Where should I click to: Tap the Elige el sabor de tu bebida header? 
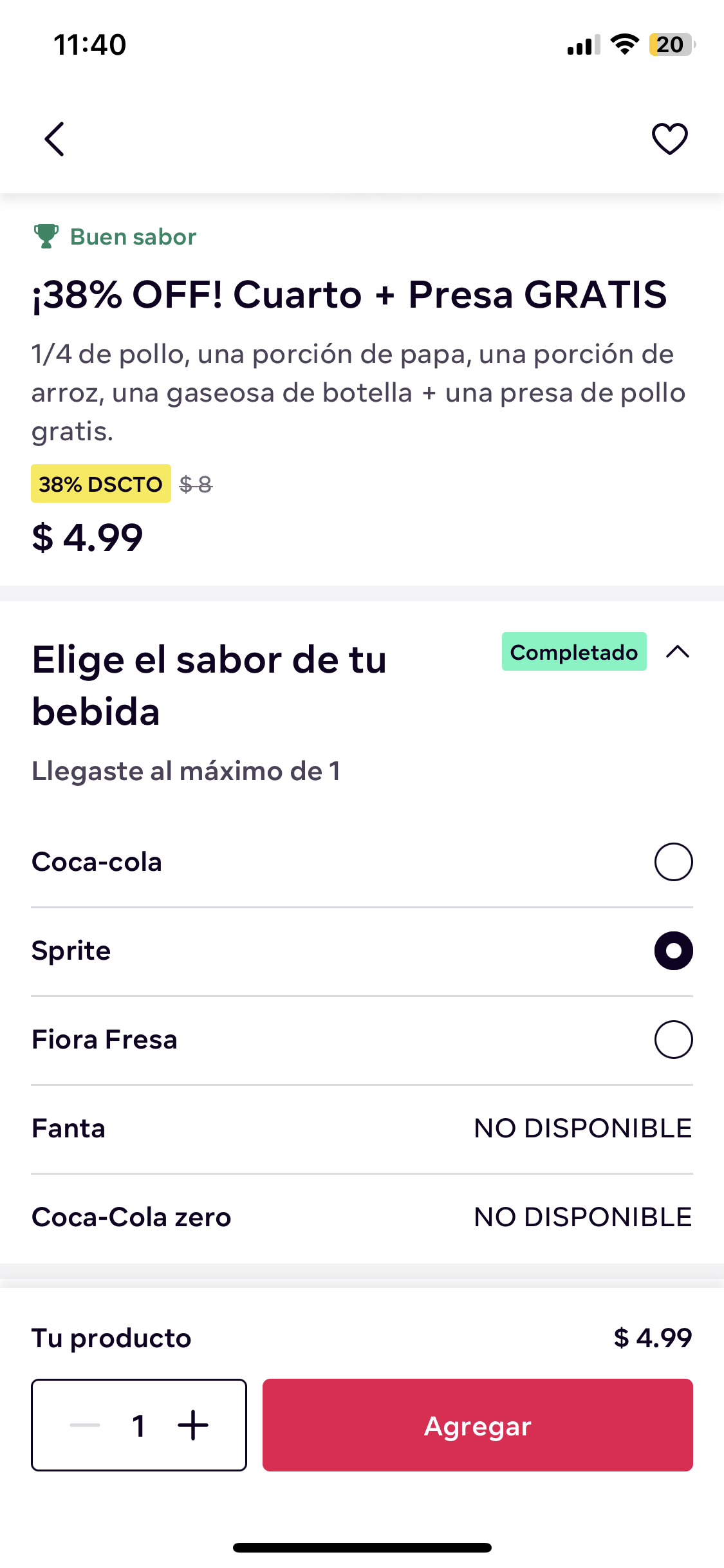pos(209,686)
